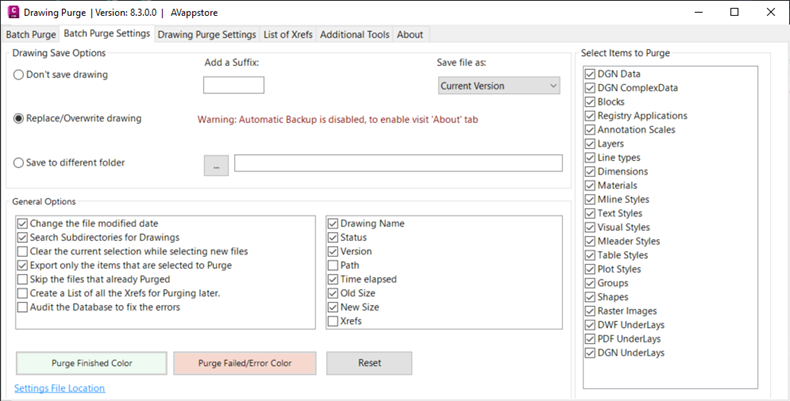Uncheck Search Subdirectories for Drawings

point(99,237)
